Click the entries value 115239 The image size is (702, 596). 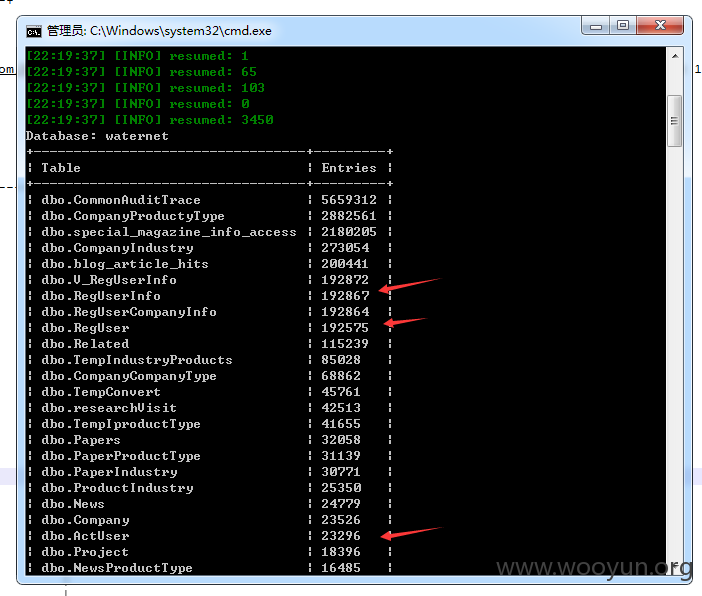[345, 344]
